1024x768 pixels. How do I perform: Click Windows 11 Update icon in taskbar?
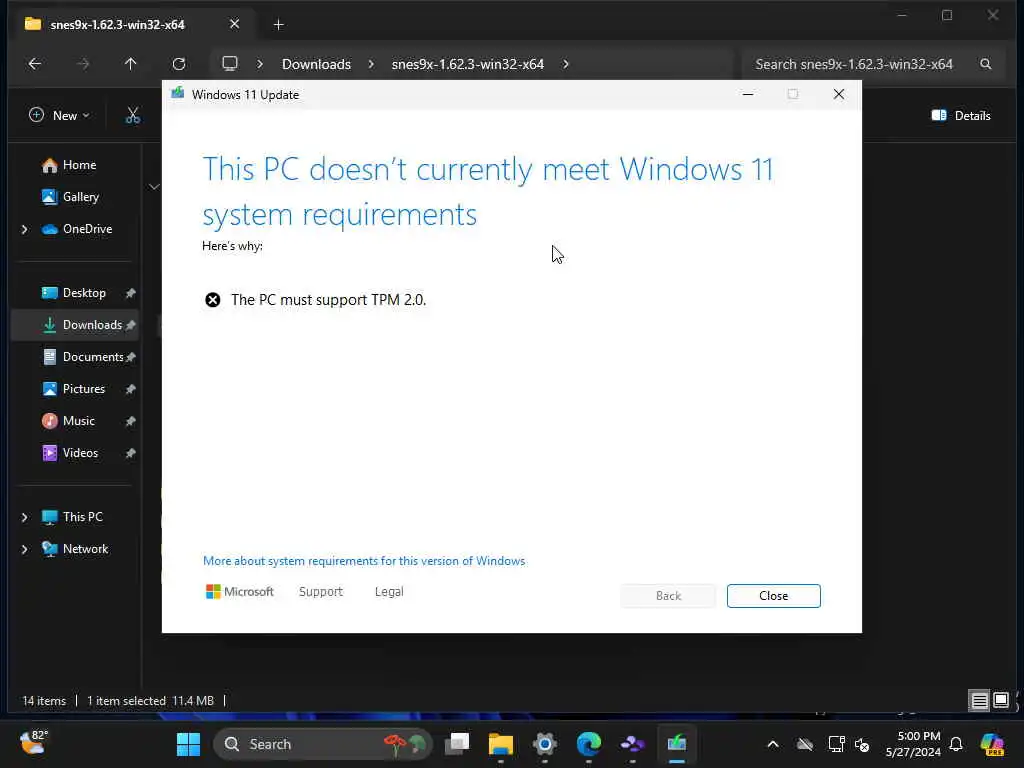677,744
